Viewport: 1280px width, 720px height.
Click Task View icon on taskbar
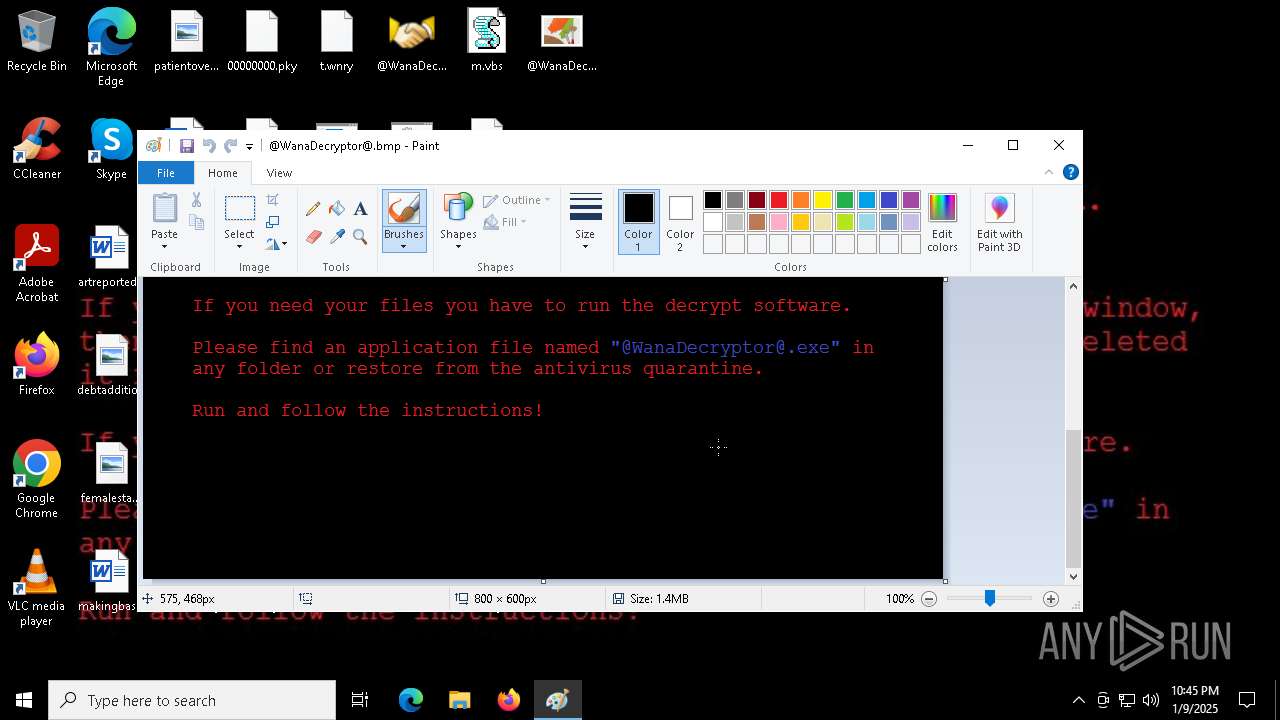(360, 700)
